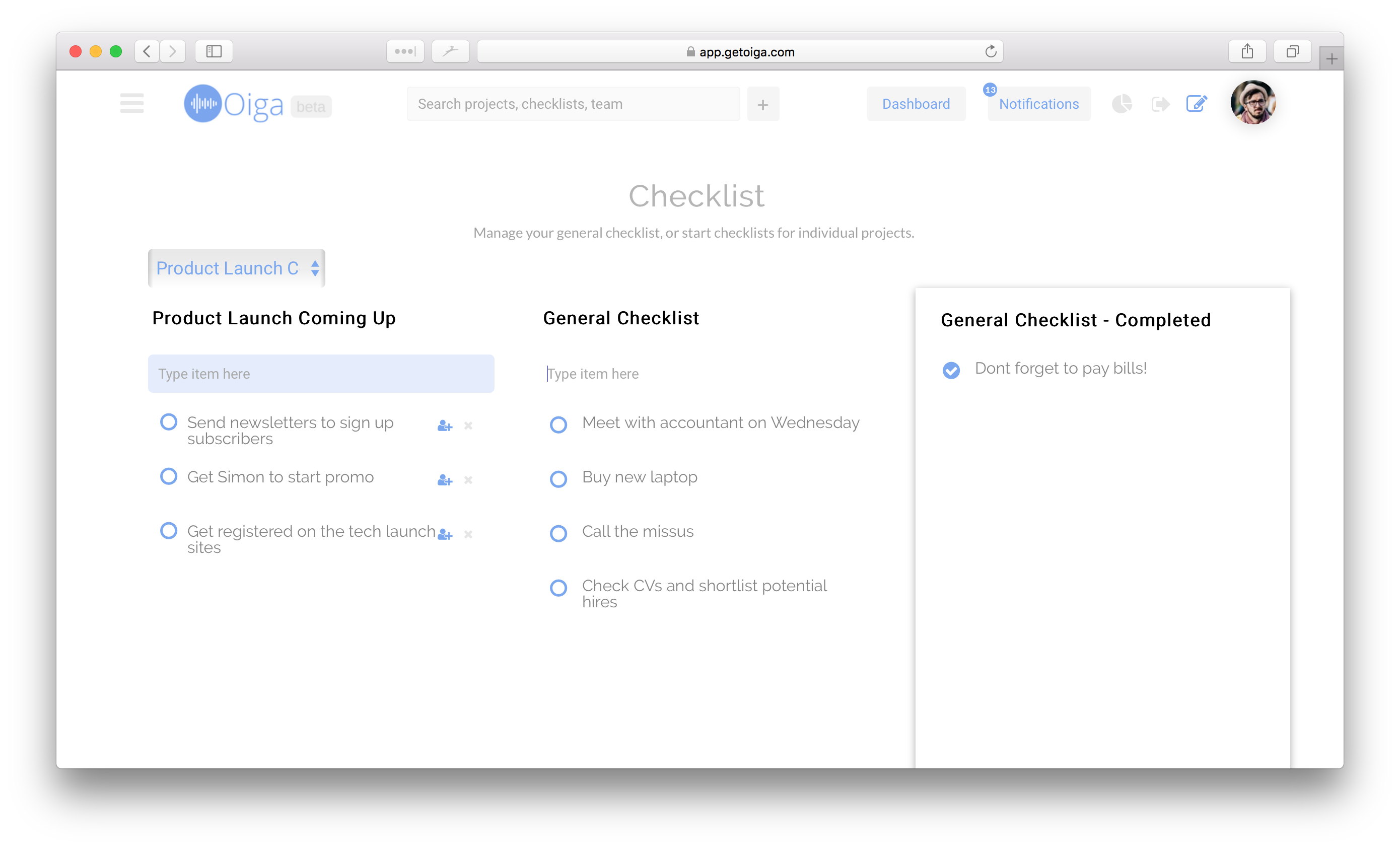This screenshot has width=1400, height=849.
Task: Open the Dashboard tab
Action: click(x=916, y=104)
